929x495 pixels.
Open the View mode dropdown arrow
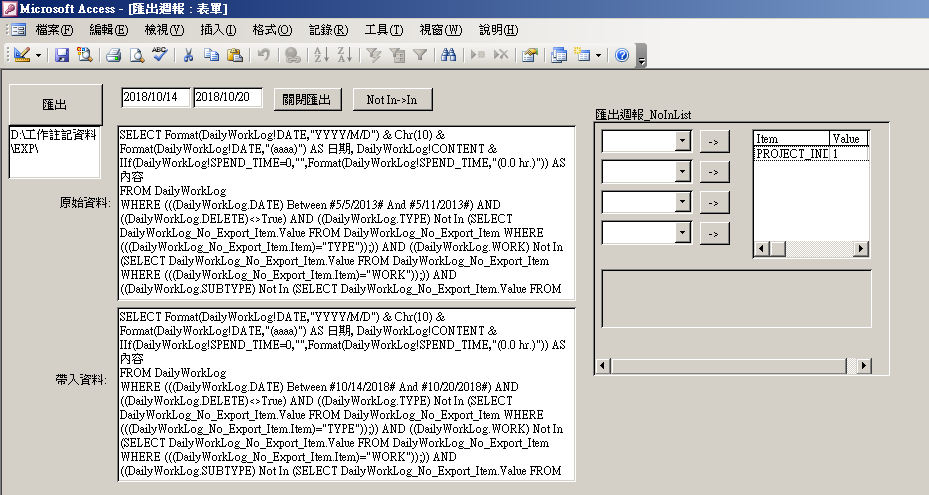point(39,55)
